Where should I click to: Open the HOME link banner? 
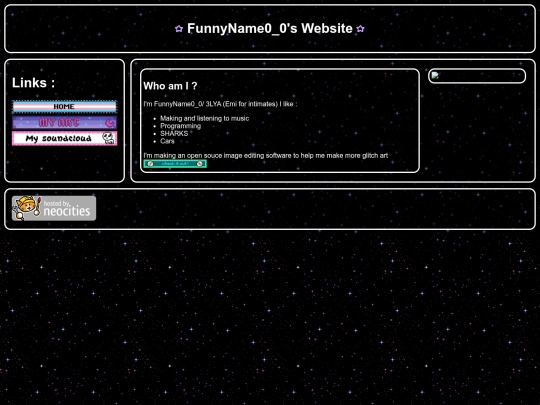(64, 106)
